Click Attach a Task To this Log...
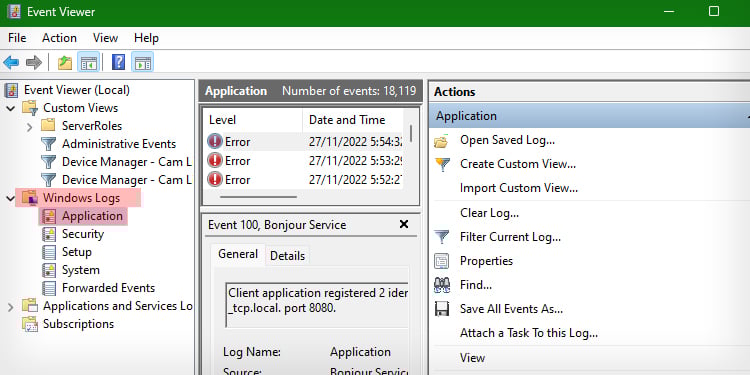The height and width of the screenshot is (375, 750). coord(529,332)
